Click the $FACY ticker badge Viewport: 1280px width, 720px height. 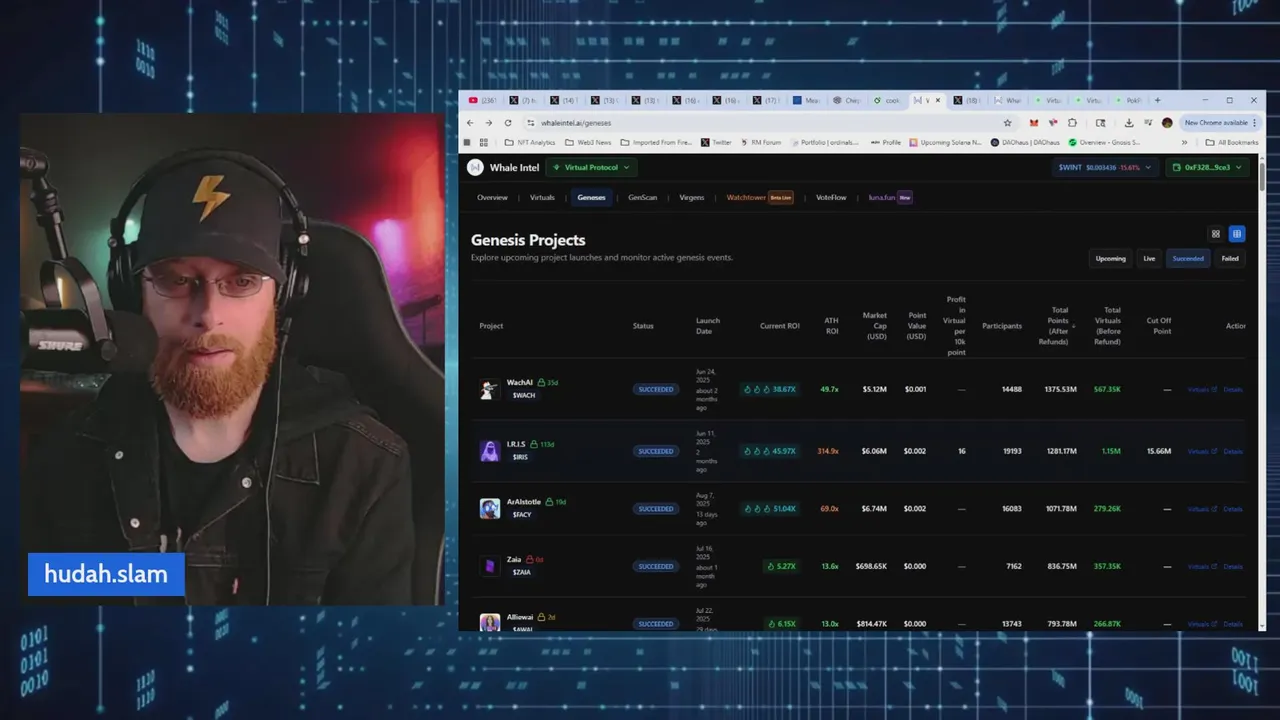(522, 514)
